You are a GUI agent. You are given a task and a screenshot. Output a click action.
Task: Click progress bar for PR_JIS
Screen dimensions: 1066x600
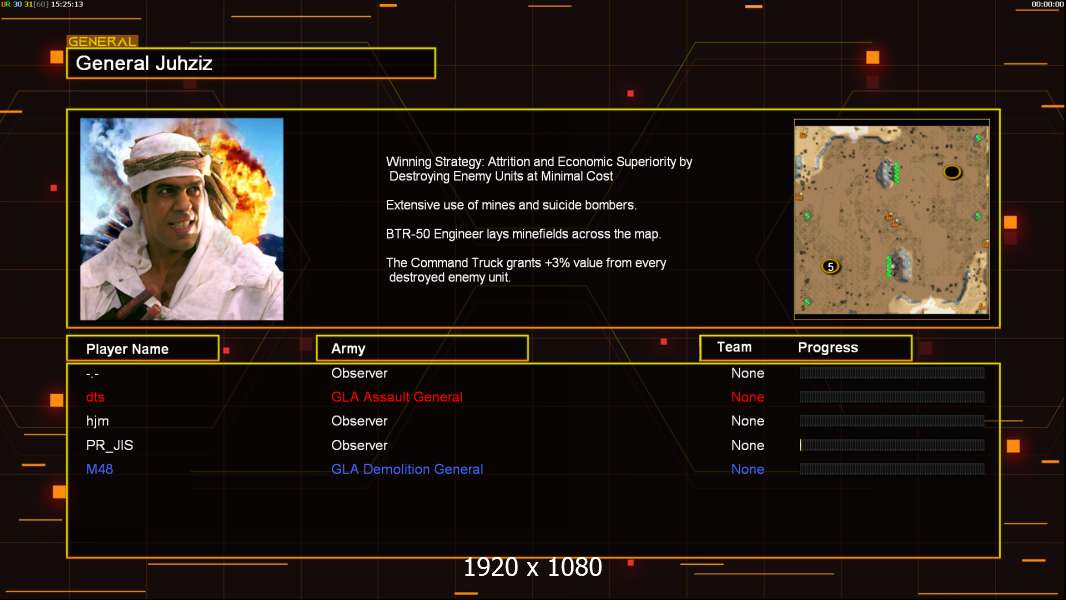(x=892, y=445)
